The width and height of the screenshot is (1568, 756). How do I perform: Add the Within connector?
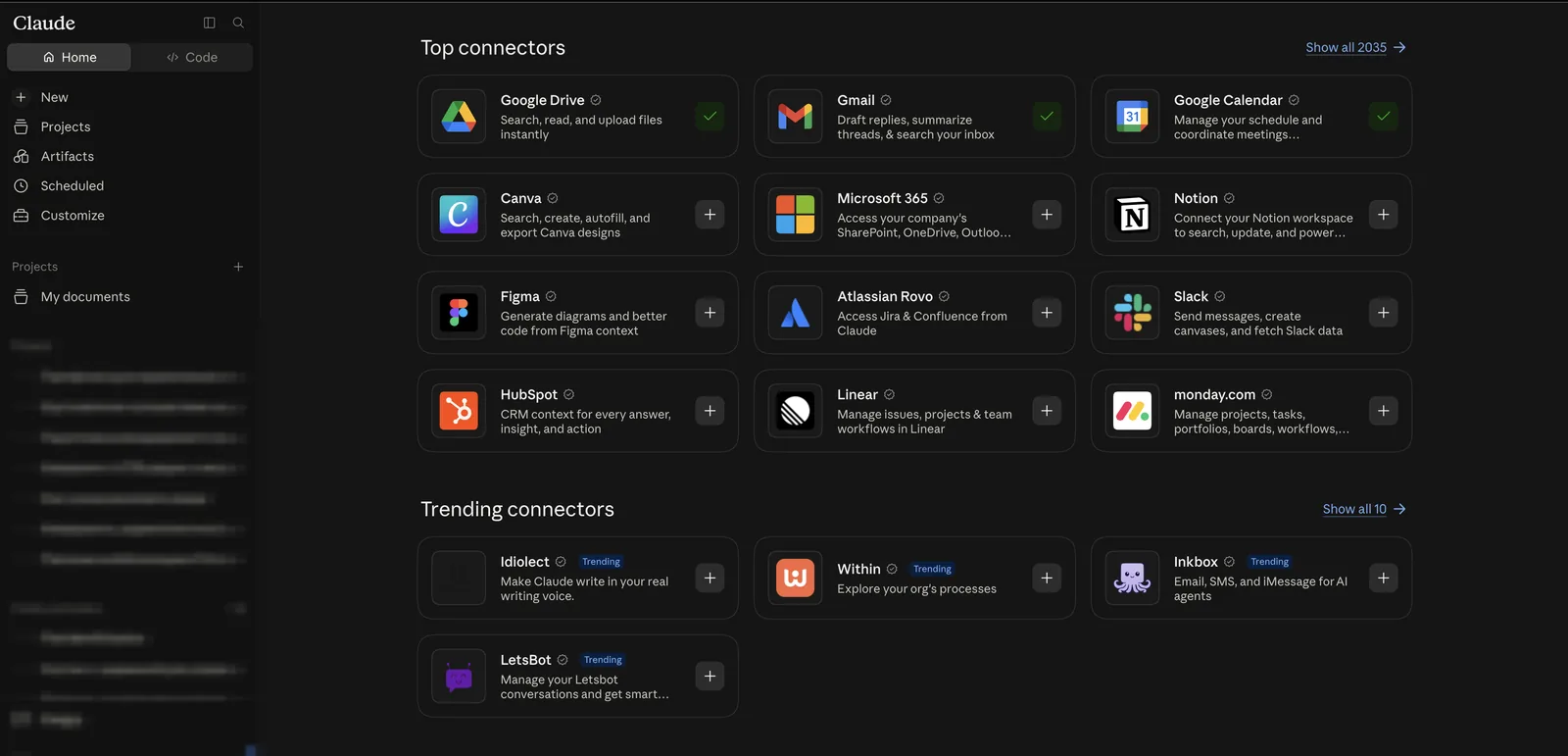point(1047,578)
